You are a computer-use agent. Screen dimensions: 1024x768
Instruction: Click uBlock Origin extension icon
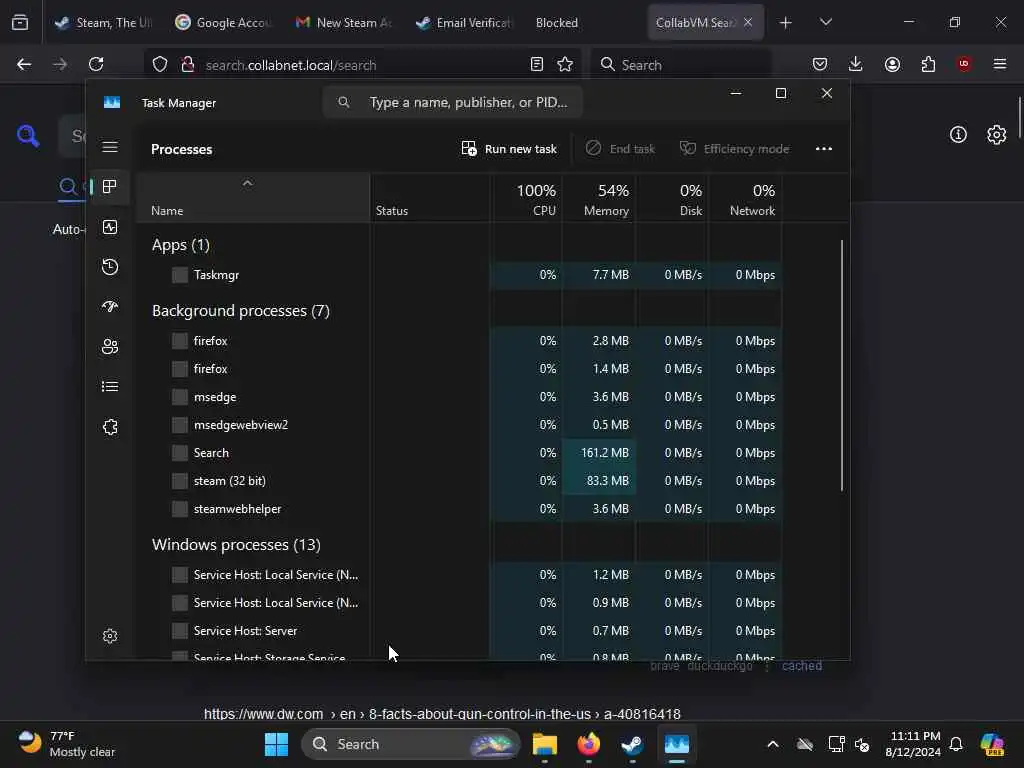964,64
